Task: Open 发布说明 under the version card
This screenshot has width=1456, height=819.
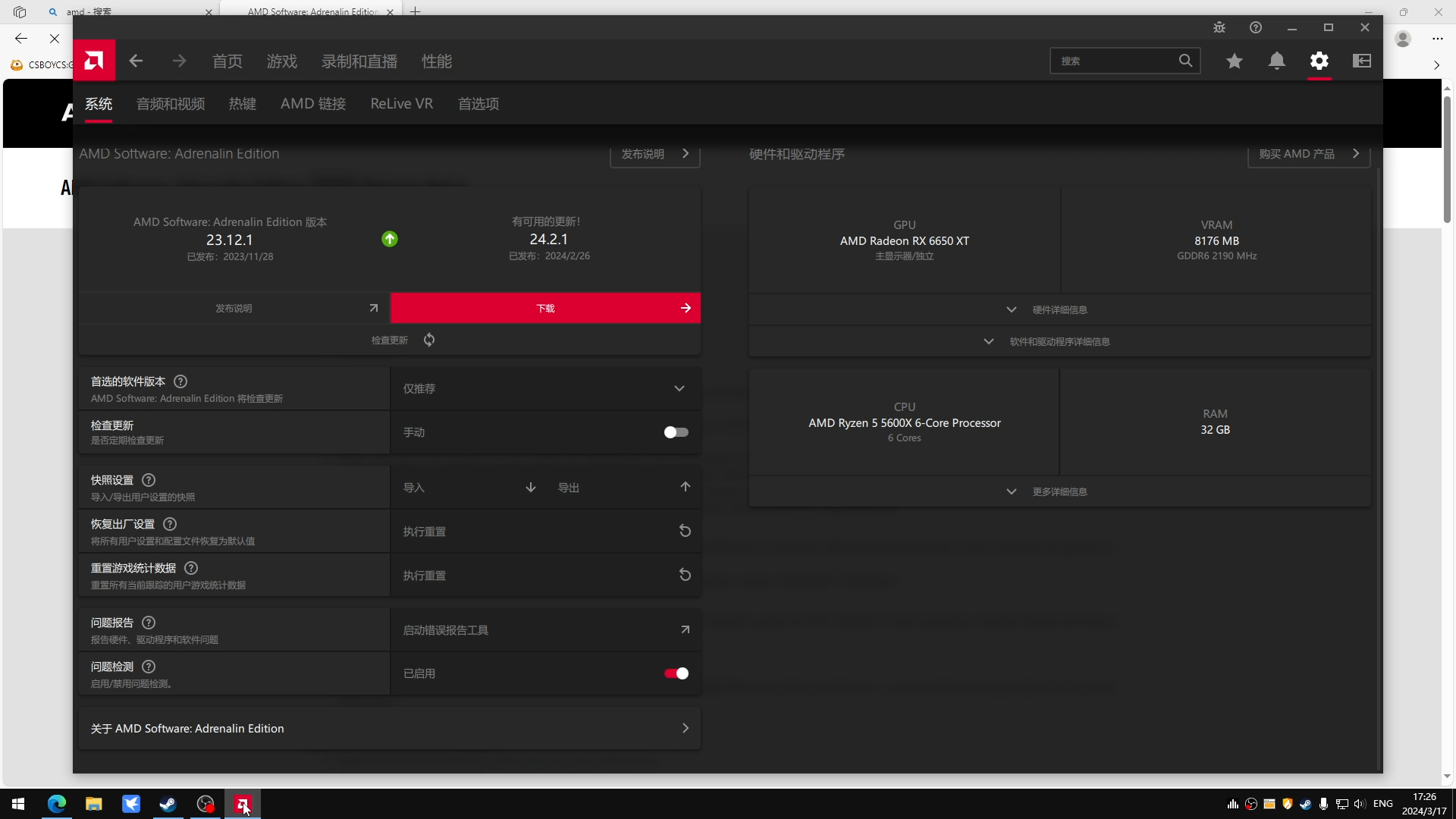Action: (x=234, y=308)
